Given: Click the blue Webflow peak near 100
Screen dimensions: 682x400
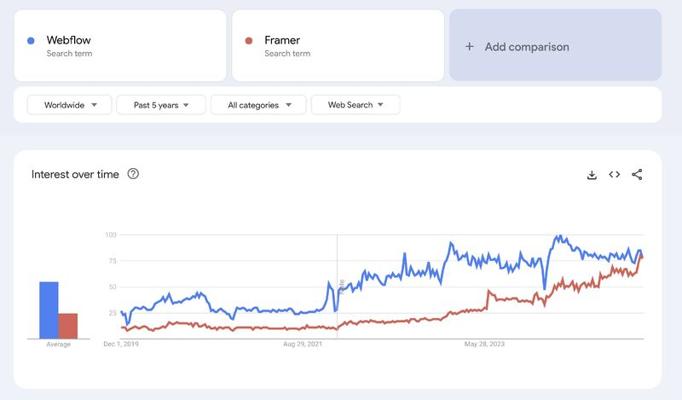Looking at the screenshot, I should pos(558,237).
